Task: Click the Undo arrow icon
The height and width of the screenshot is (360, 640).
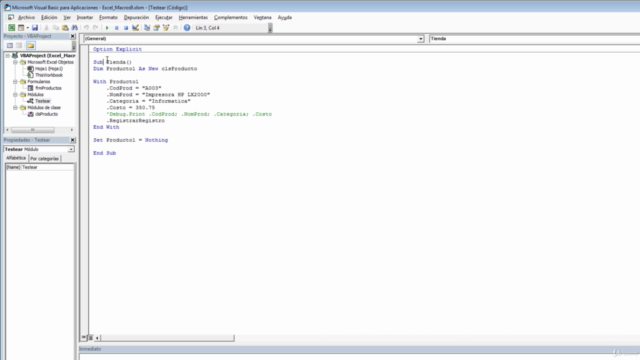Action: pyautogui.click(x=86, y=28)
